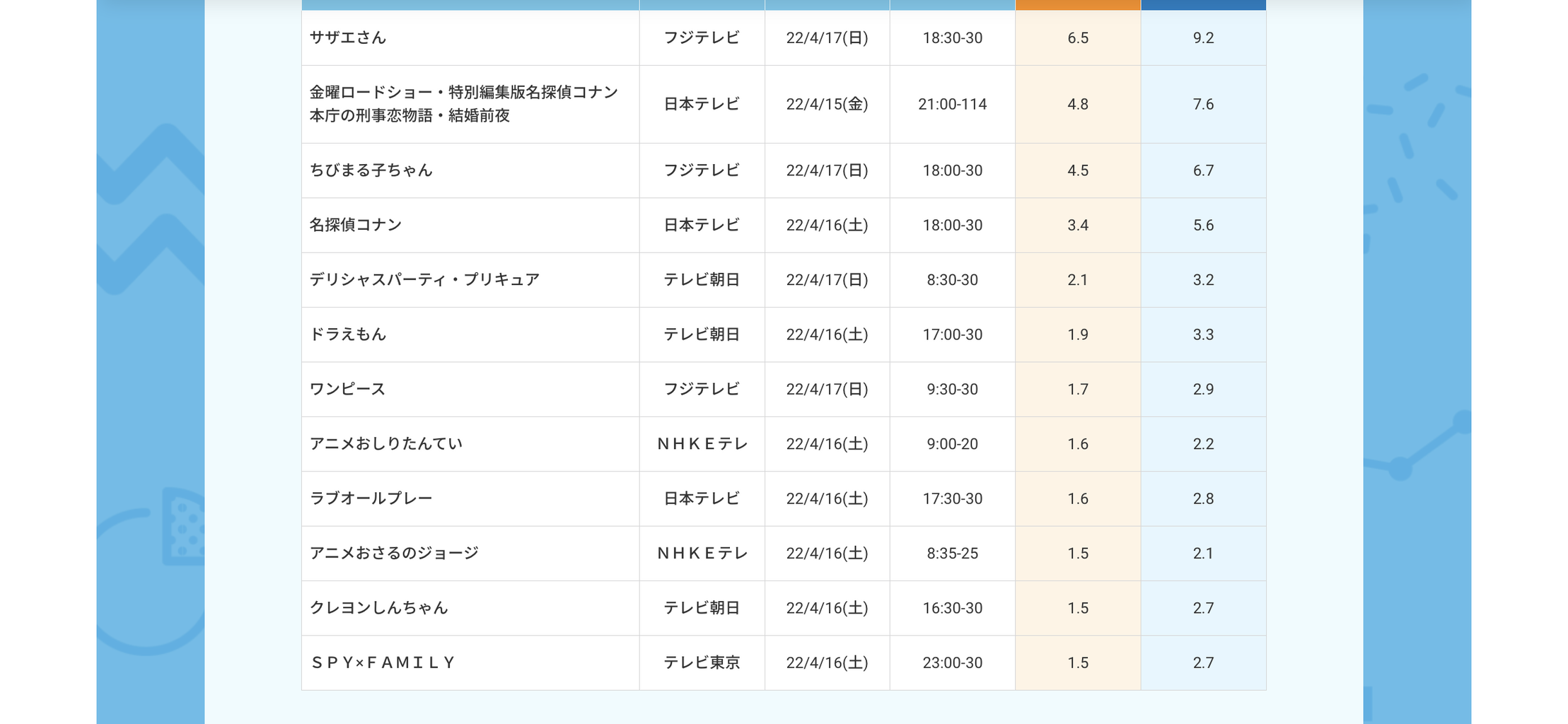Image resolution: width=1568 pixels, height=724 pixels.
Task: Click the SPY×FAMILY program title
Action: pos(383,662)
